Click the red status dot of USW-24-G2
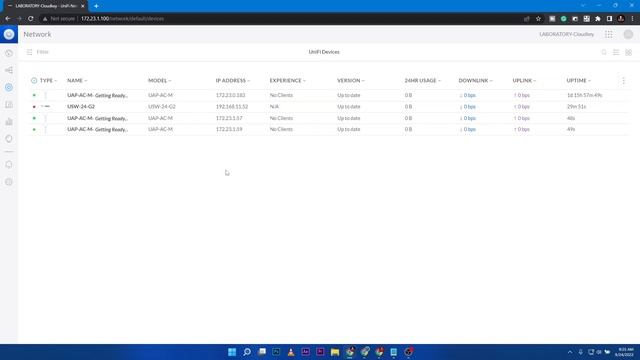This screenshot has width=640, height=360. (34, 107)
